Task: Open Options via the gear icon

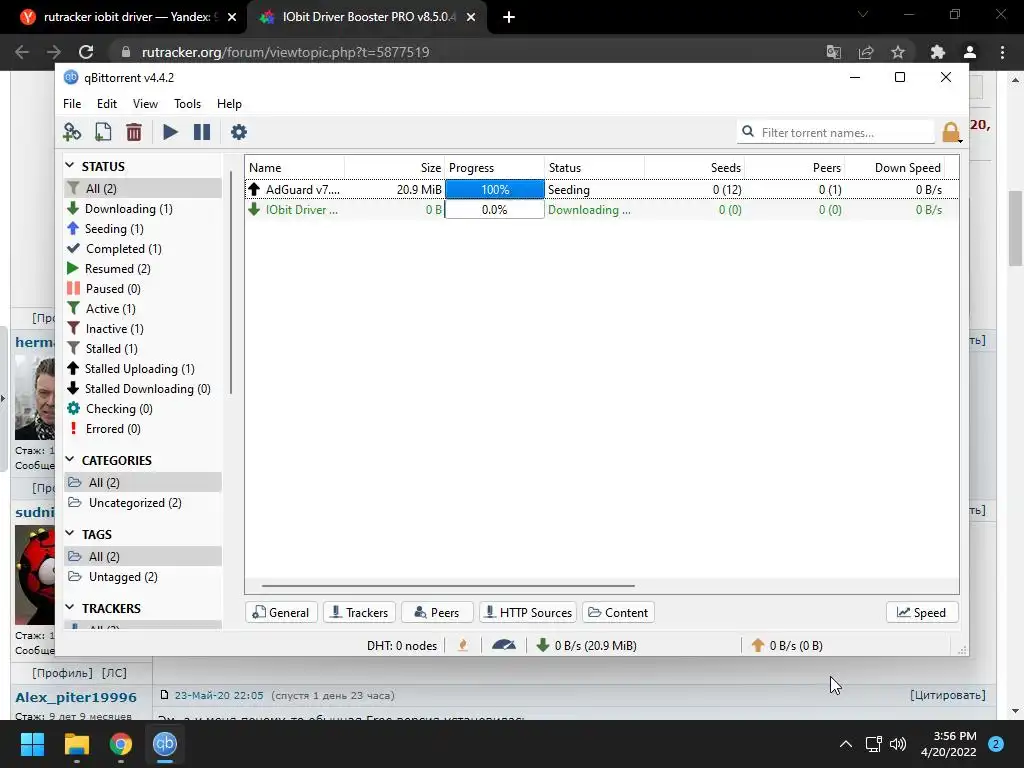Action: pos(239,132)
